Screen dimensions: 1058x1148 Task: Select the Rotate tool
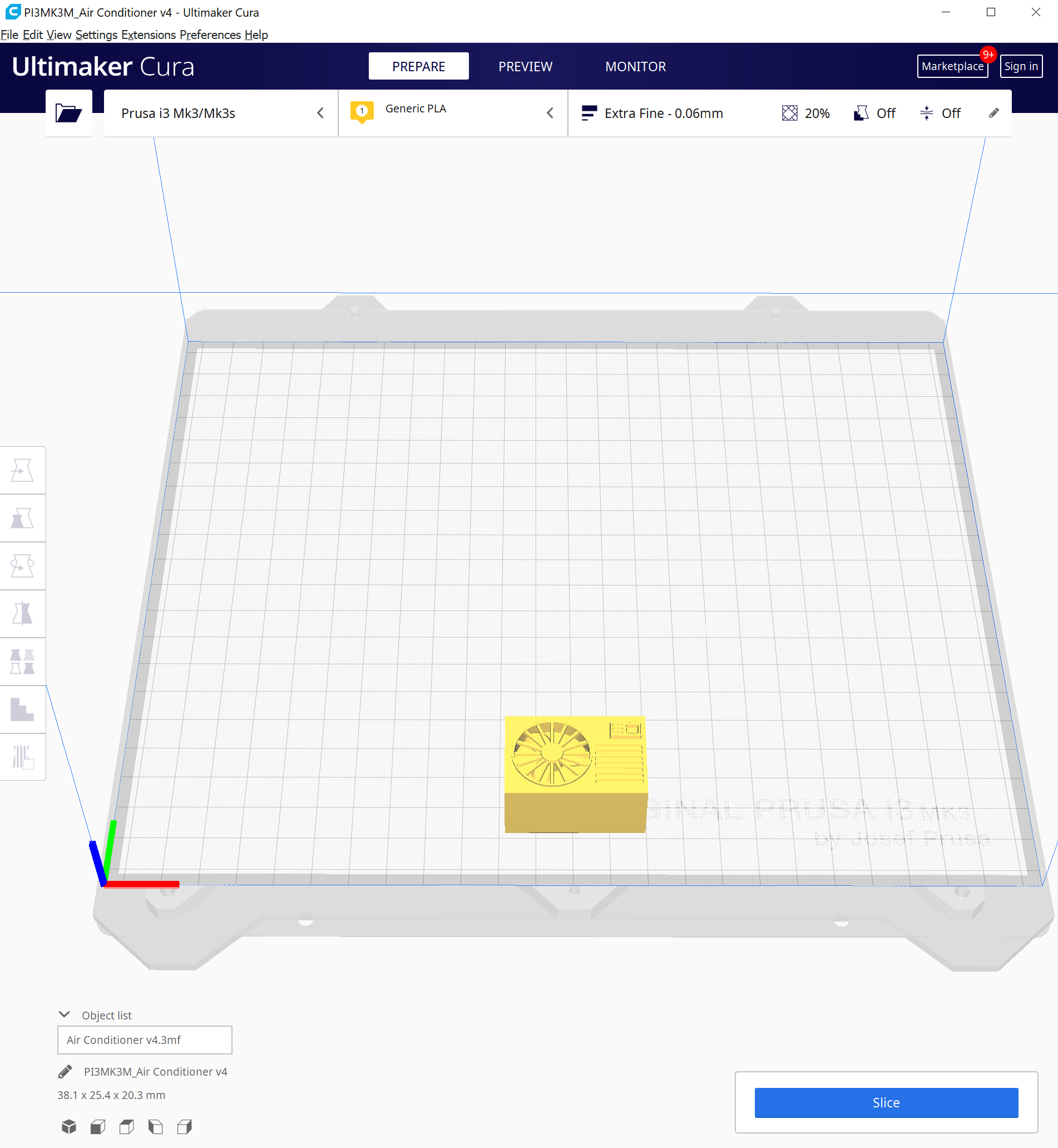(23, 565)
